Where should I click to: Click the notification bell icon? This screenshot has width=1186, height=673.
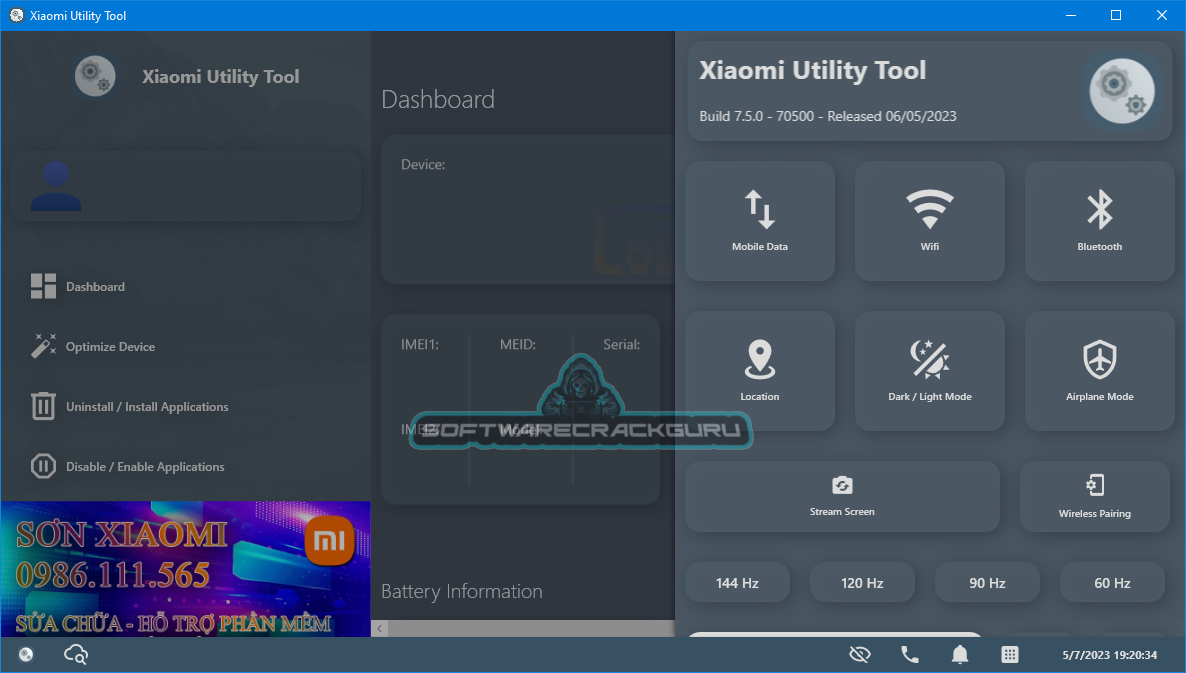(x=960, y=654)
